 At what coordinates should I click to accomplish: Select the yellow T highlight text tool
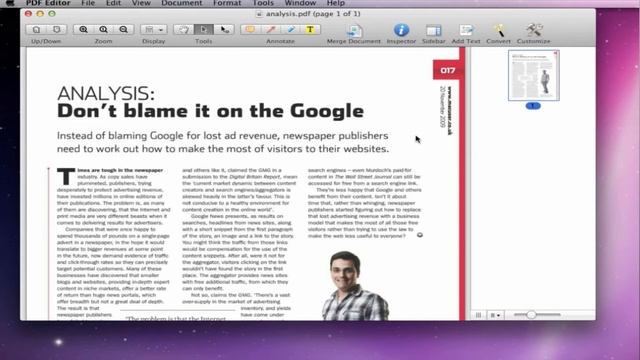pos(310,29)
